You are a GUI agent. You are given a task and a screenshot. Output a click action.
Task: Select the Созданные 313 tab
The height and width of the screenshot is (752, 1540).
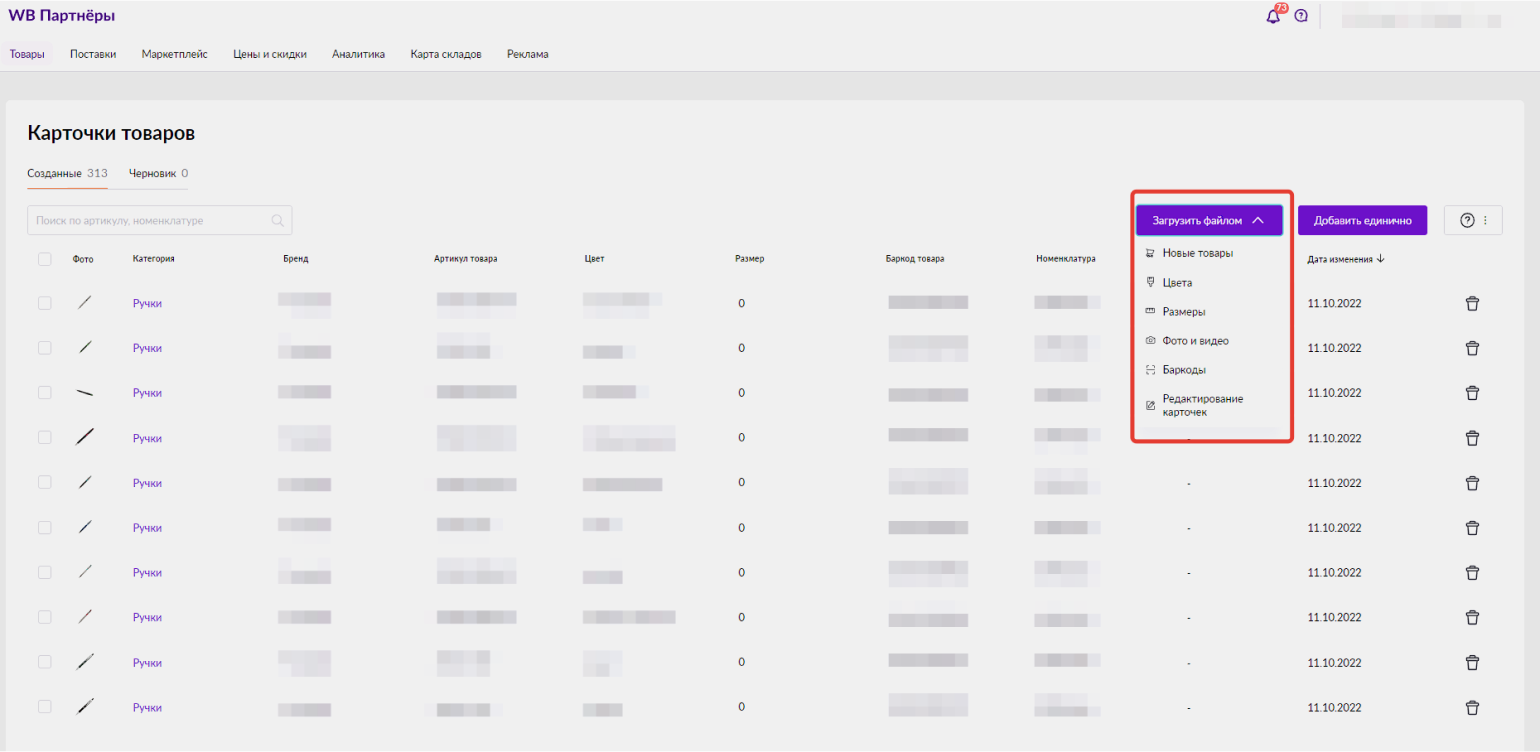tap(67, 173)
